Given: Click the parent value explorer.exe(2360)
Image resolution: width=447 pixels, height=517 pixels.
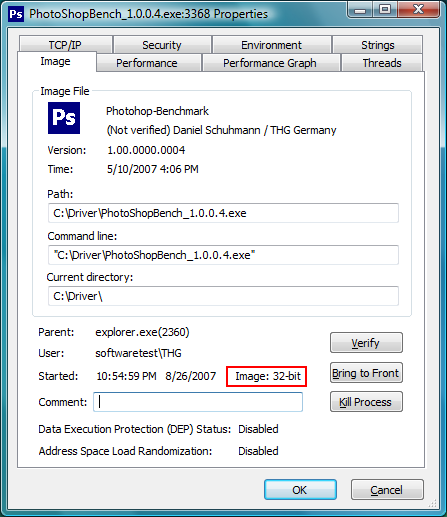Looking at the screenshot, I should [x=142, y=332].
